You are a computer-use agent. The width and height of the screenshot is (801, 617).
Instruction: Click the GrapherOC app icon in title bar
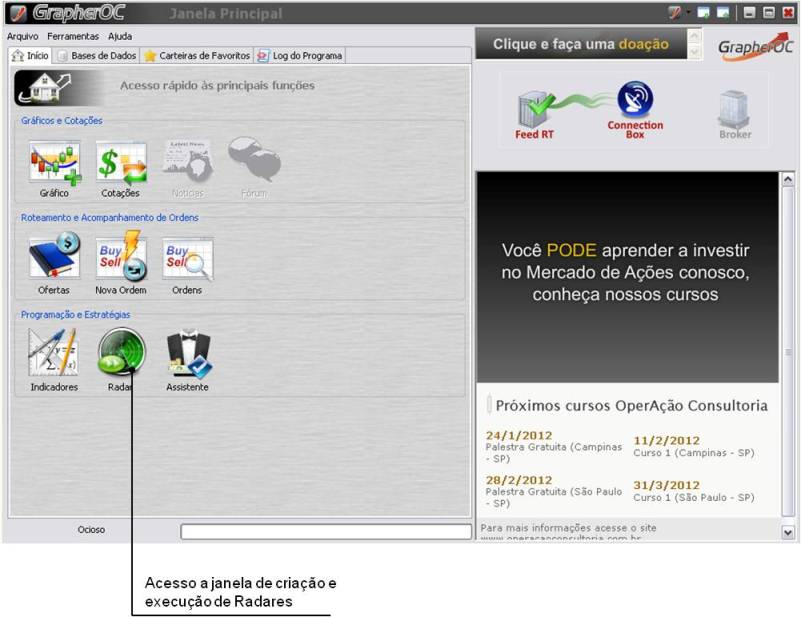[x=18, y=13]
